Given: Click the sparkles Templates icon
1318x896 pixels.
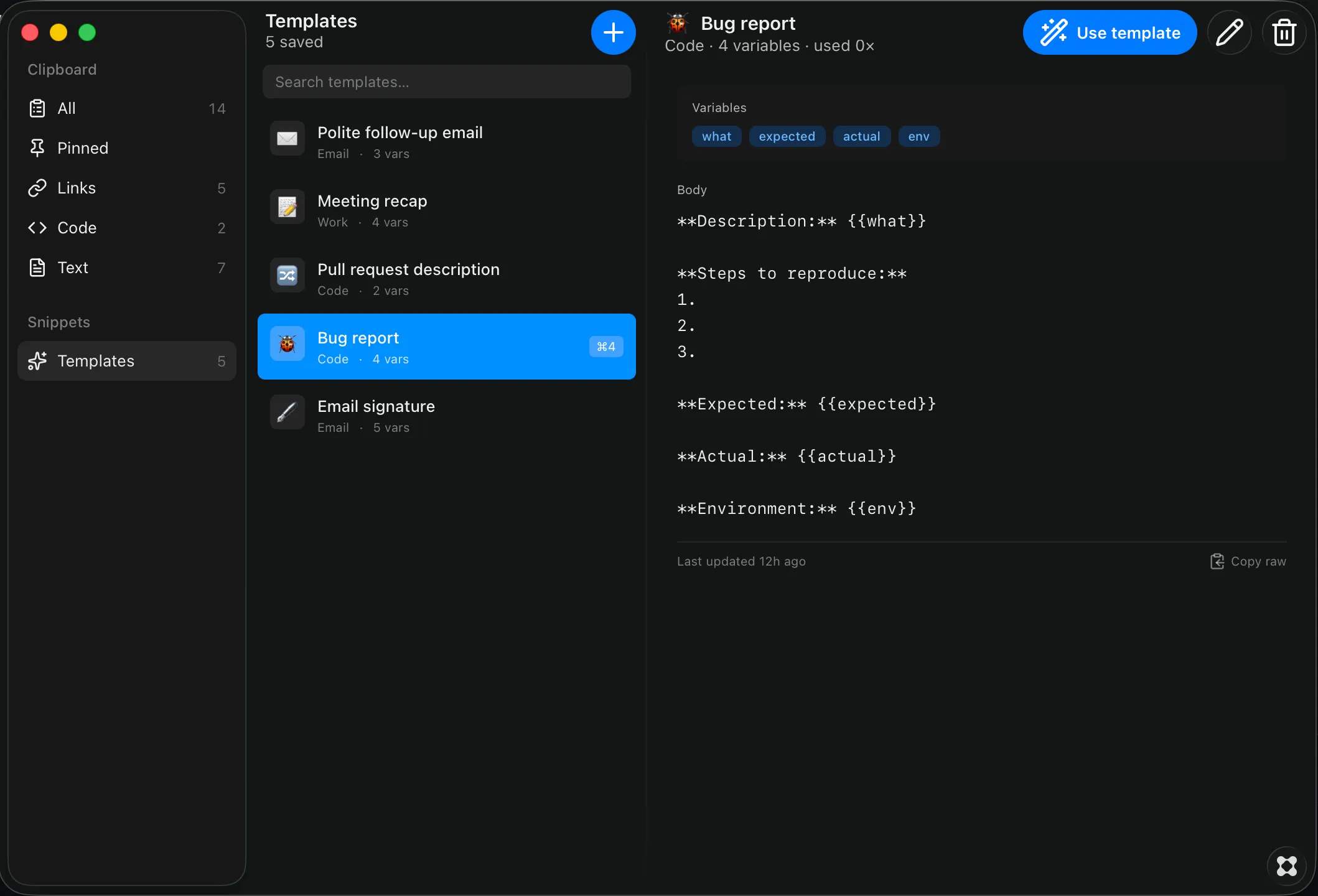Looking at the screenshot, I should tap(37, 361).
